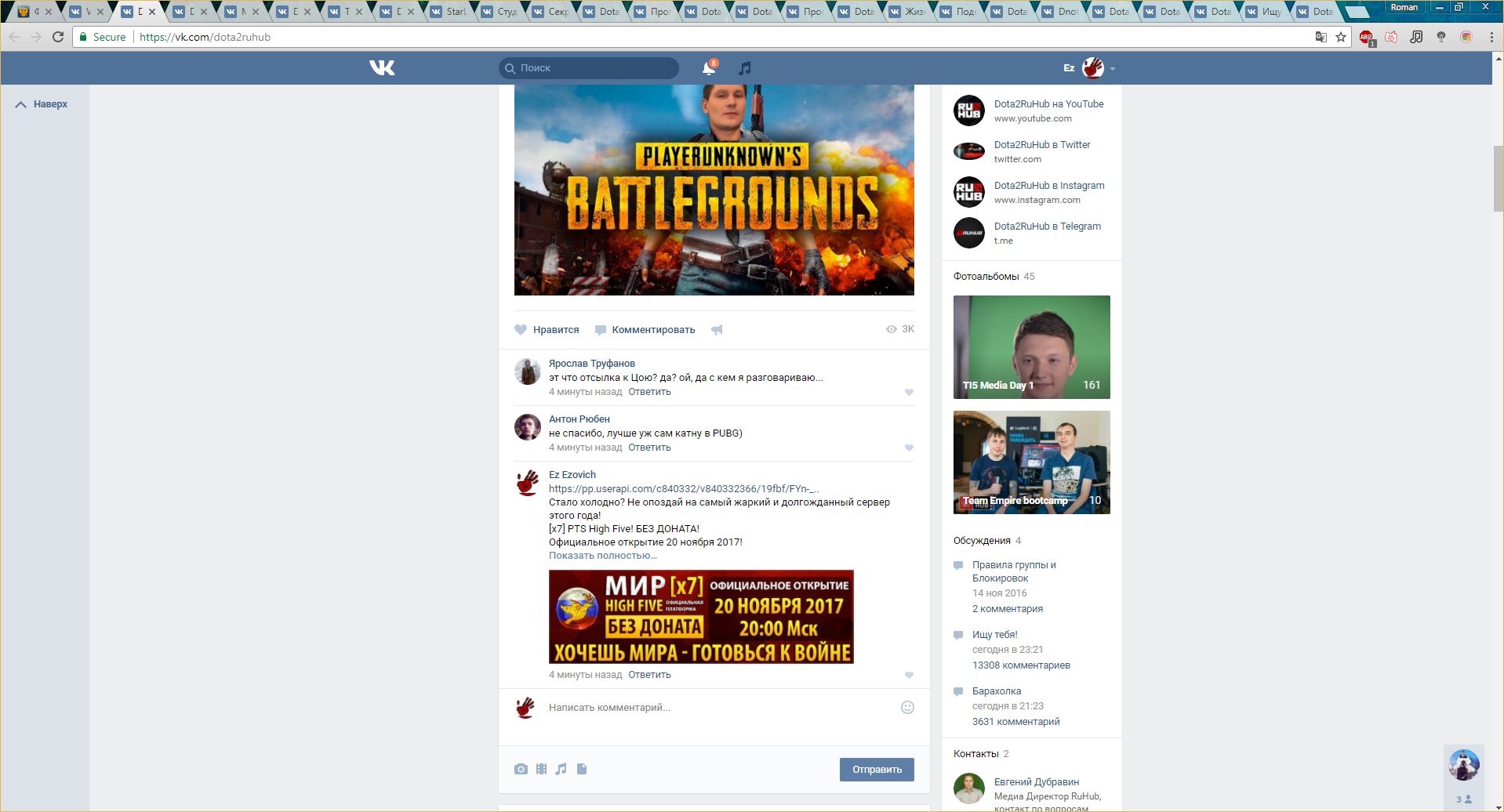This screenshot has width=1504, height=812.
Task: Like the PUBG post via Нравится
Action: (547, 330)
